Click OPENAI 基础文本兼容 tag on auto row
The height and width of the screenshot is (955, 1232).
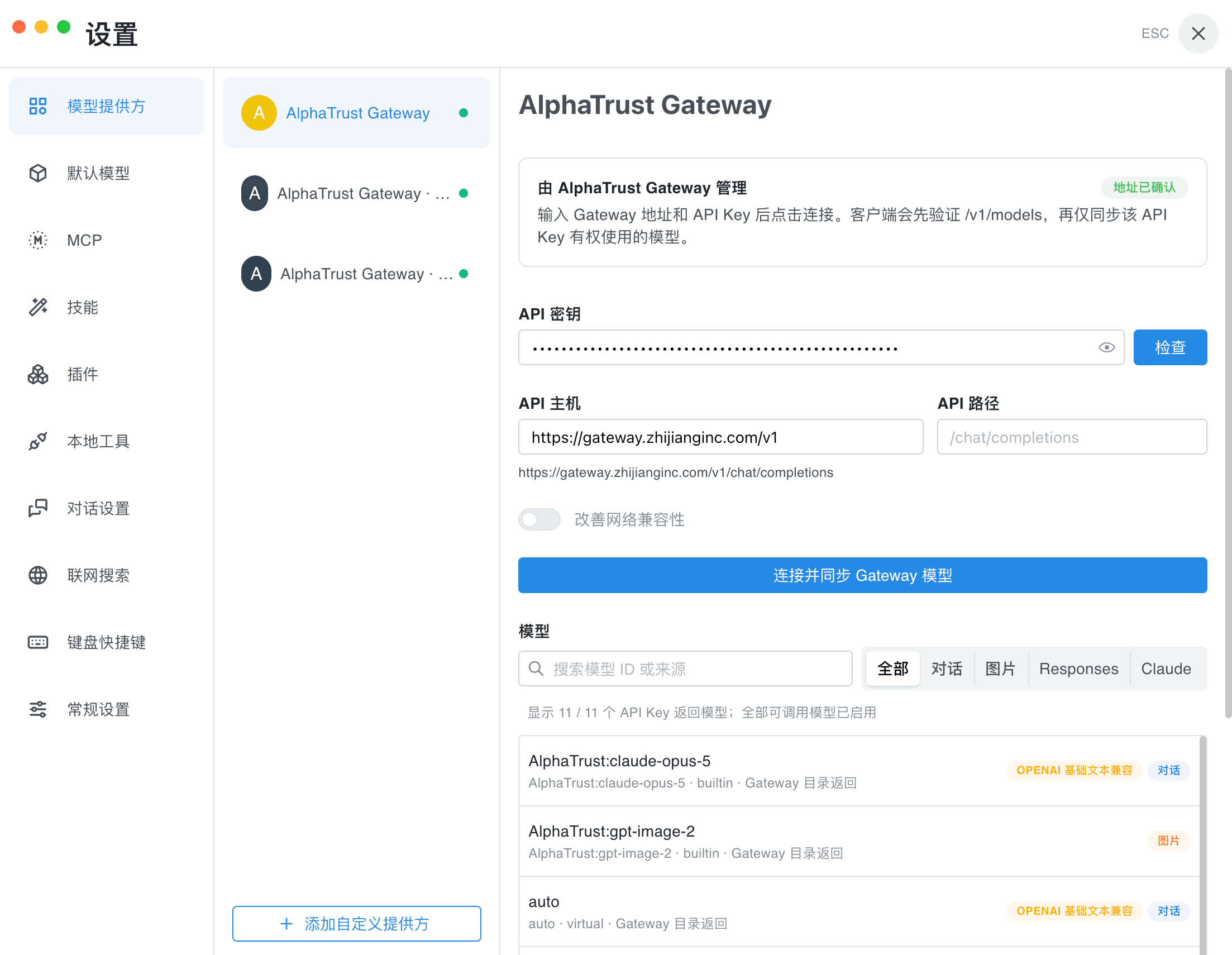pyautogui.click(x=1074, y=911)
